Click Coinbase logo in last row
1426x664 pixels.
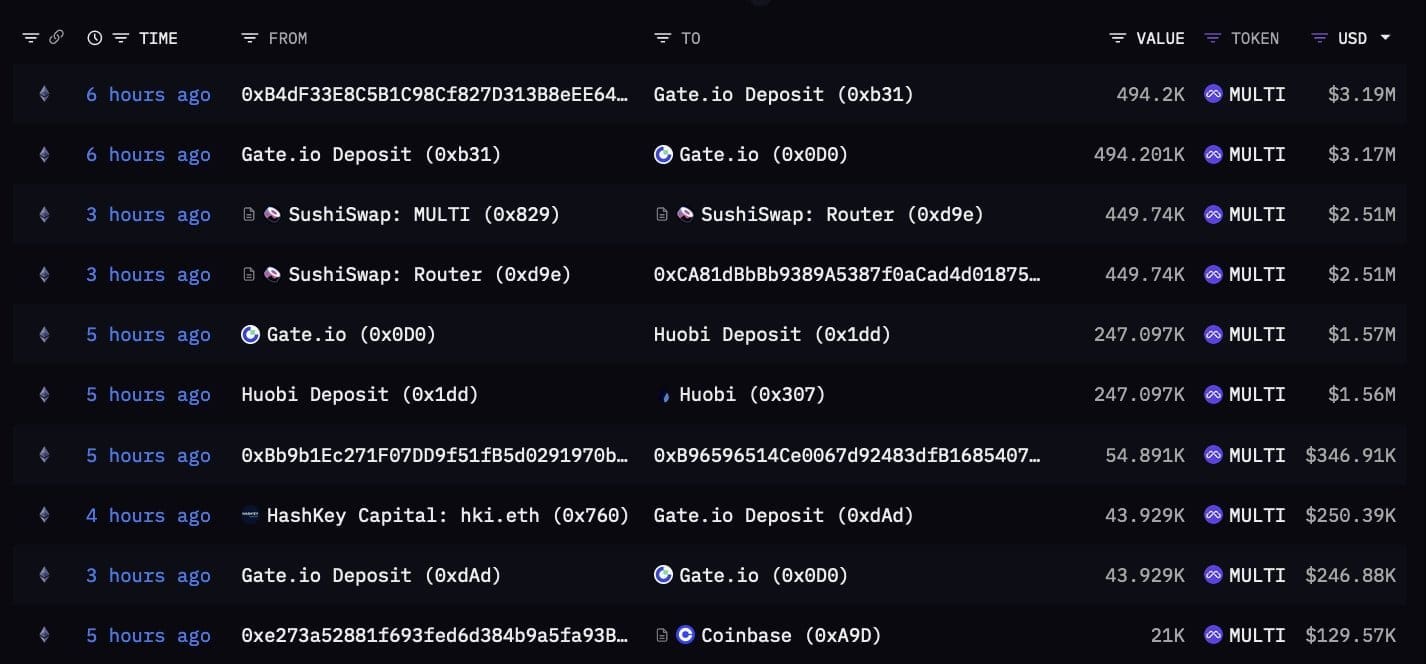click(685, 635)
